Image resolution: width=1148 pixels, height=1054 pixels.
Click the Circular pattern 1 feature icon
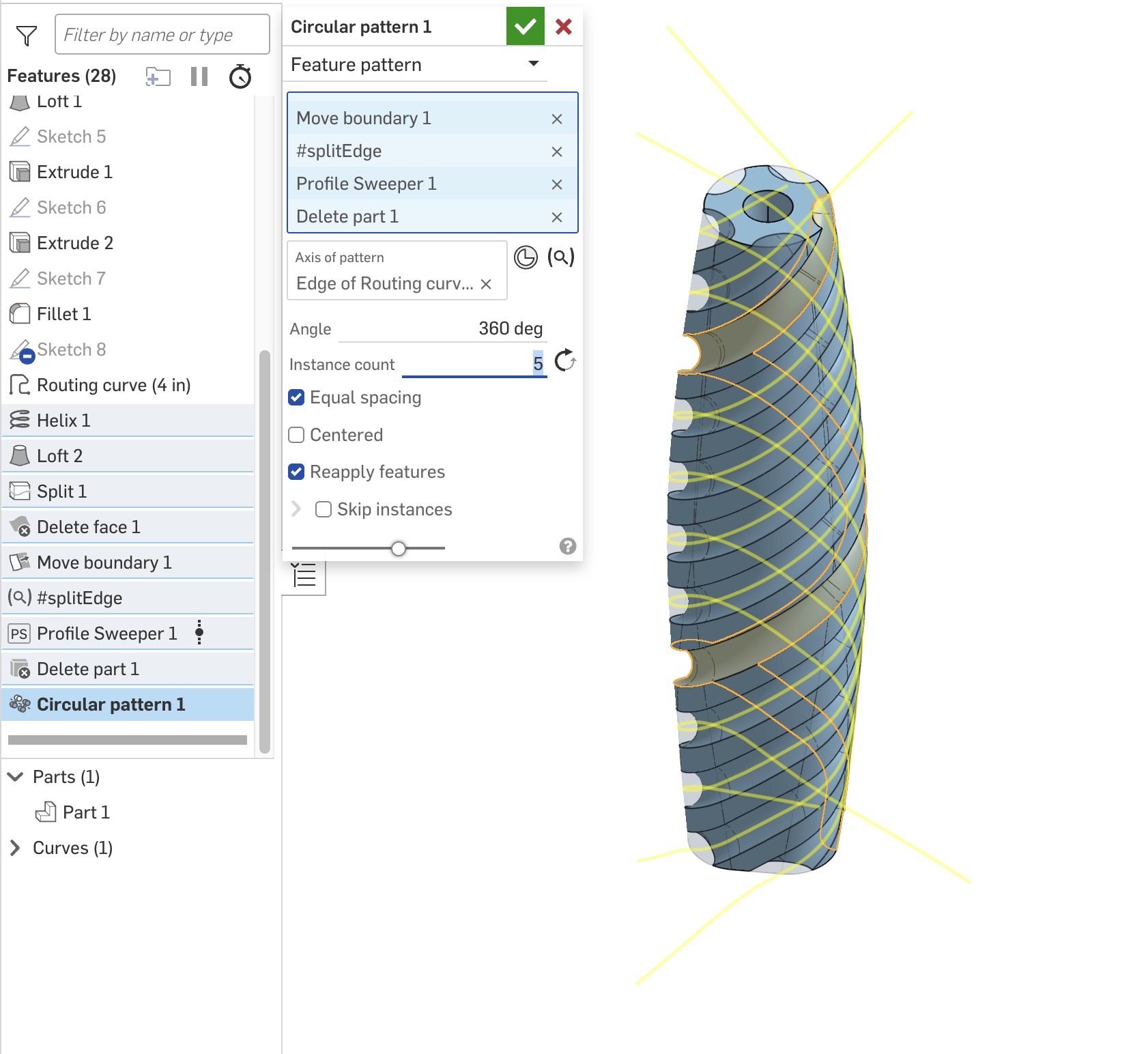click(20, 704)
